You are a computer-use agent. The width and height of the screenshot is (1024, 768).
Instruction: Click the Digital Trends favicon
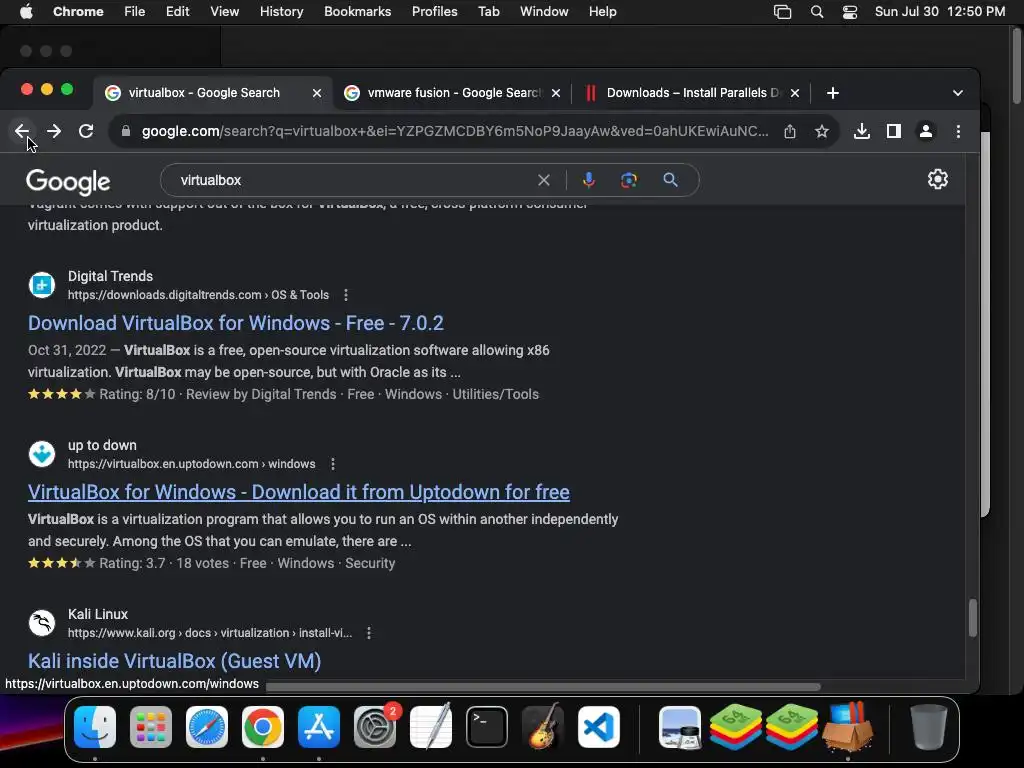point(42,285)
